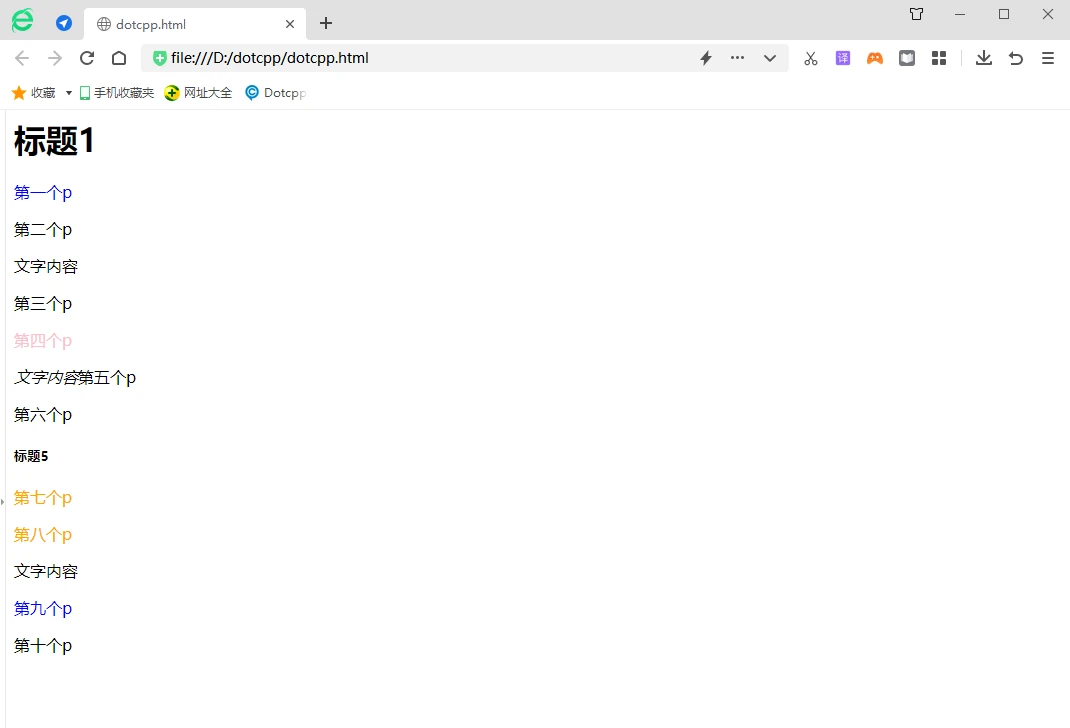Screen dimensions: 1070x728
Task: Go forward to the next page
Action: click(x=55, y=58)
